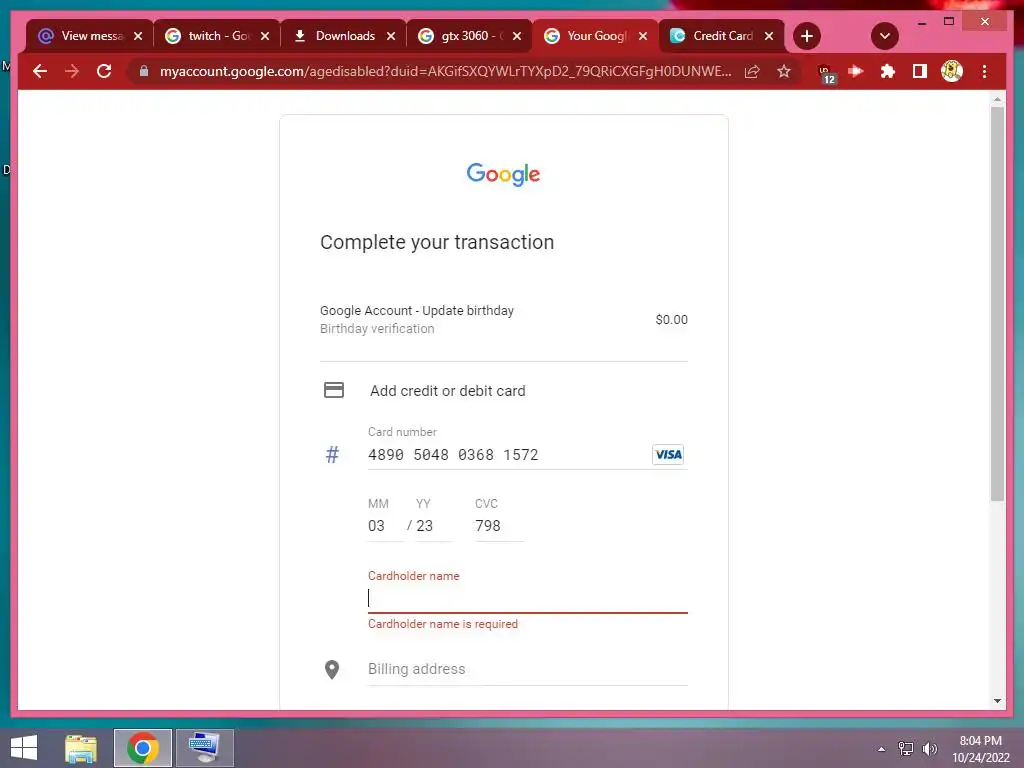The height and width of the screenshot is (768, 1024).
Task: Open the red arrow extension icon
Action: (856, 71)
